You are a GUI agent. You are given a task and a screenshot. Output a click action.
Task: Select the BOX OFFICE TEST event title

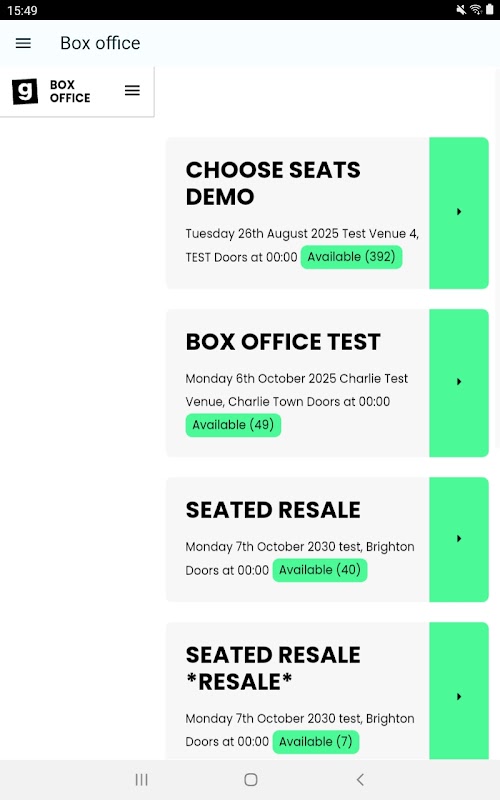coord(283,342)
